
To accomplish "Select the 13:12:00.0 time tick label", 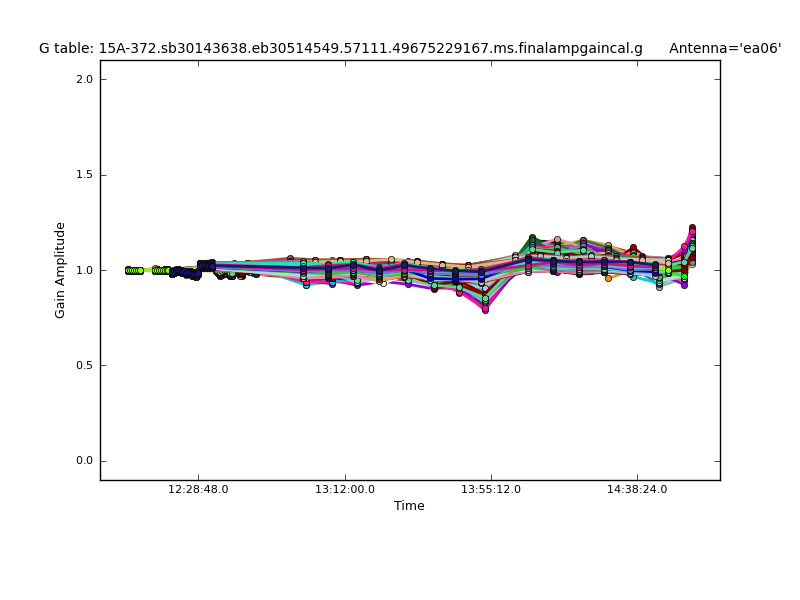I will (x=345, y=490).
